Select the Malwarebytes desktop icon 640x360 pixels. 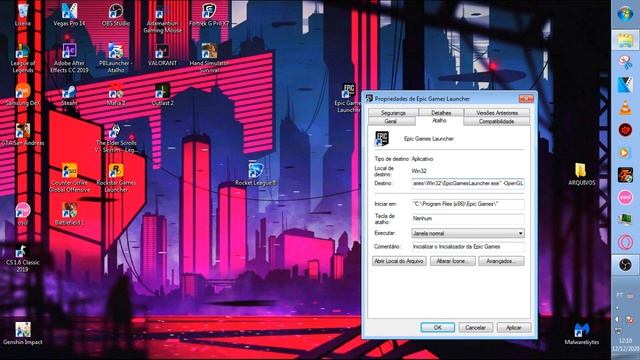point(581,333)
